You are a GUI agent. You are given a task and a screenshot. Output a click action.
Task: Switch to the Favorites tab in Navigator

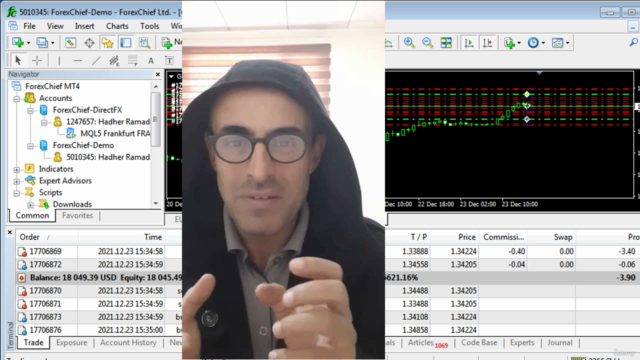pos(78,216)
